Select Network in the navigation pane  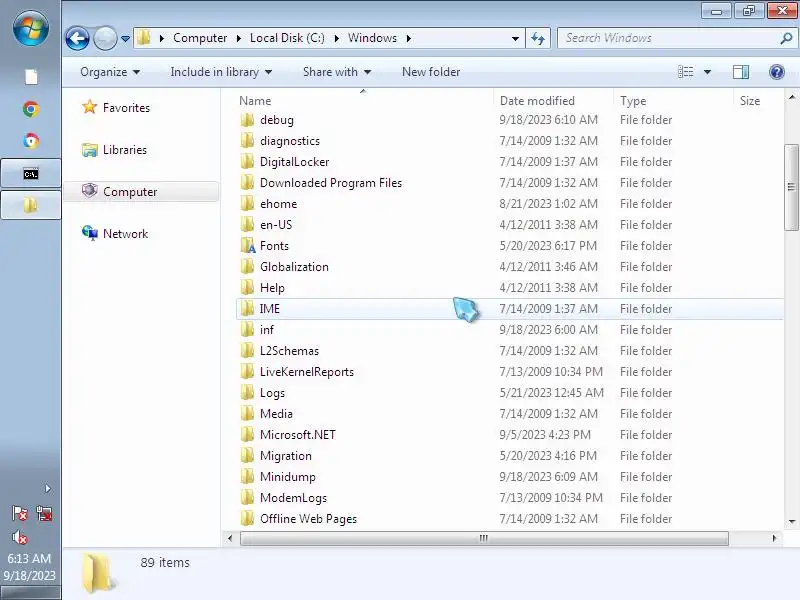tap(125, 234)
